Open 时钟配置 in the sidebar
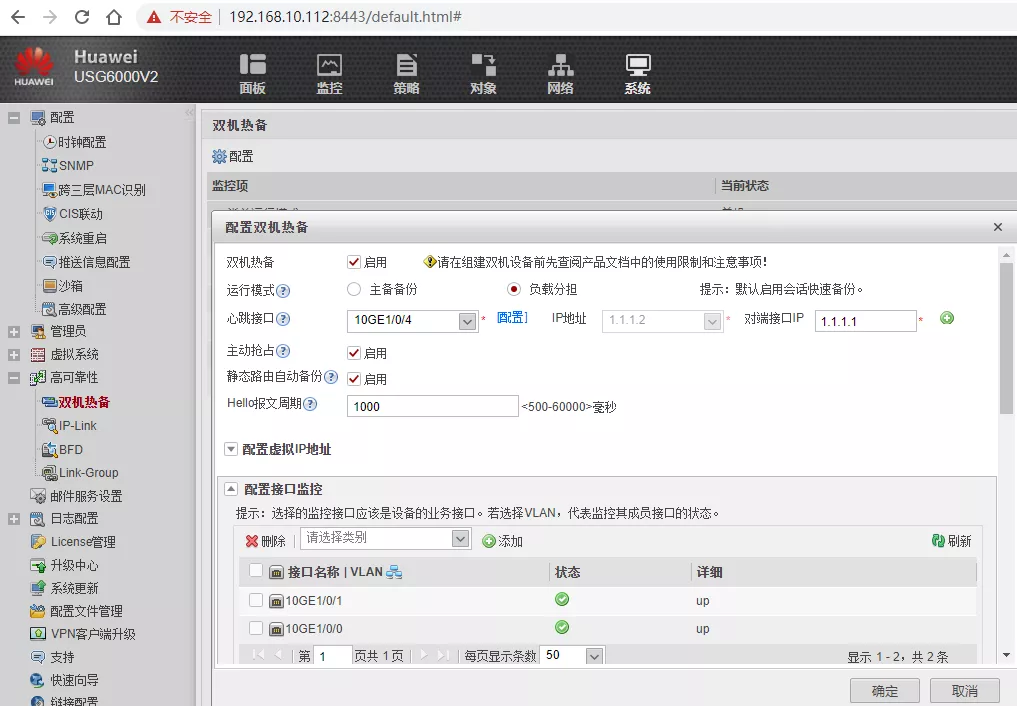The image size is (1017, 706). 81,143
